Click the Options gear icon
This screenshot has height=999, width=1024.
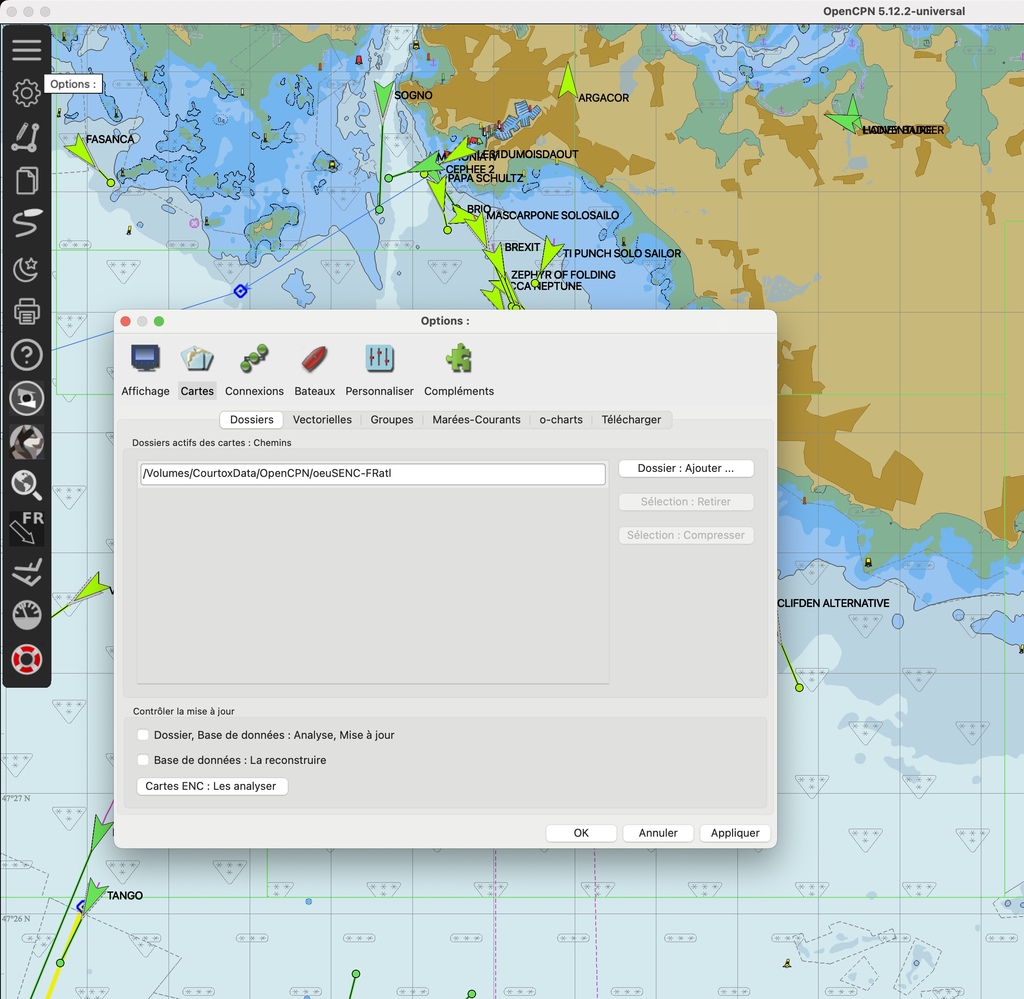click(27, 93)
